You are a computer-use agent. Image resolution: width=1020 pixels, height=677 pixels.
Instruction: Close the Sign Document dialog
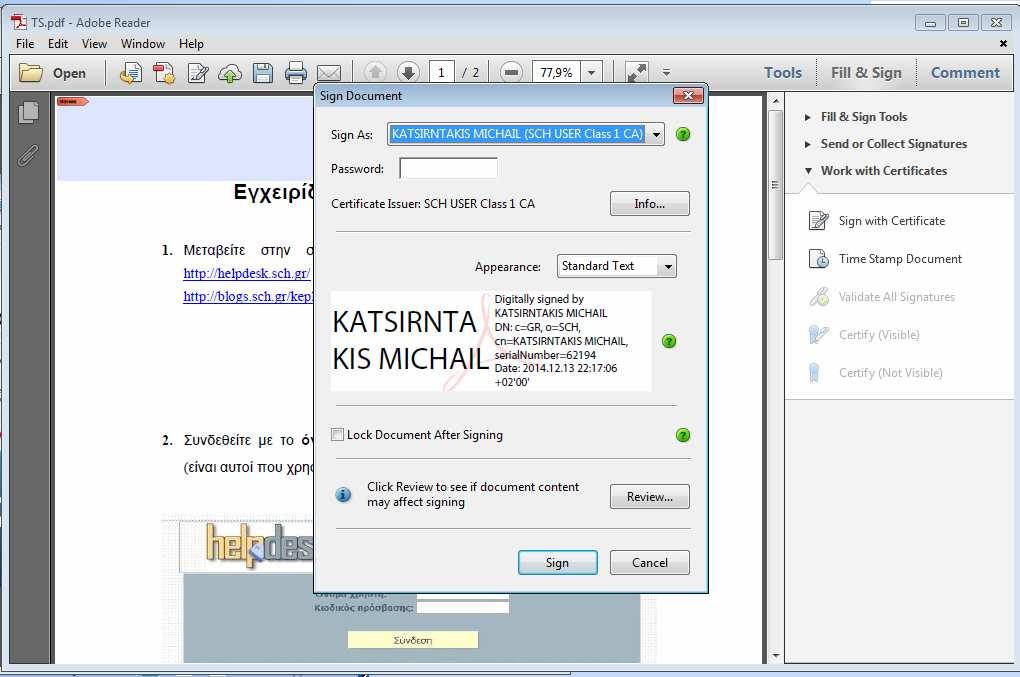click(688, 96)
